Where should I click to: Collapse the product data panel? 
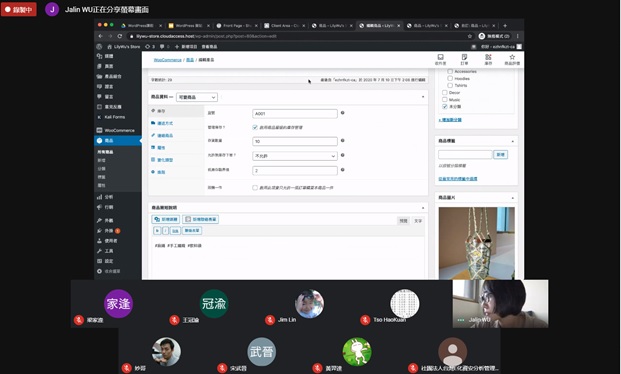click(x=423, y=97)
